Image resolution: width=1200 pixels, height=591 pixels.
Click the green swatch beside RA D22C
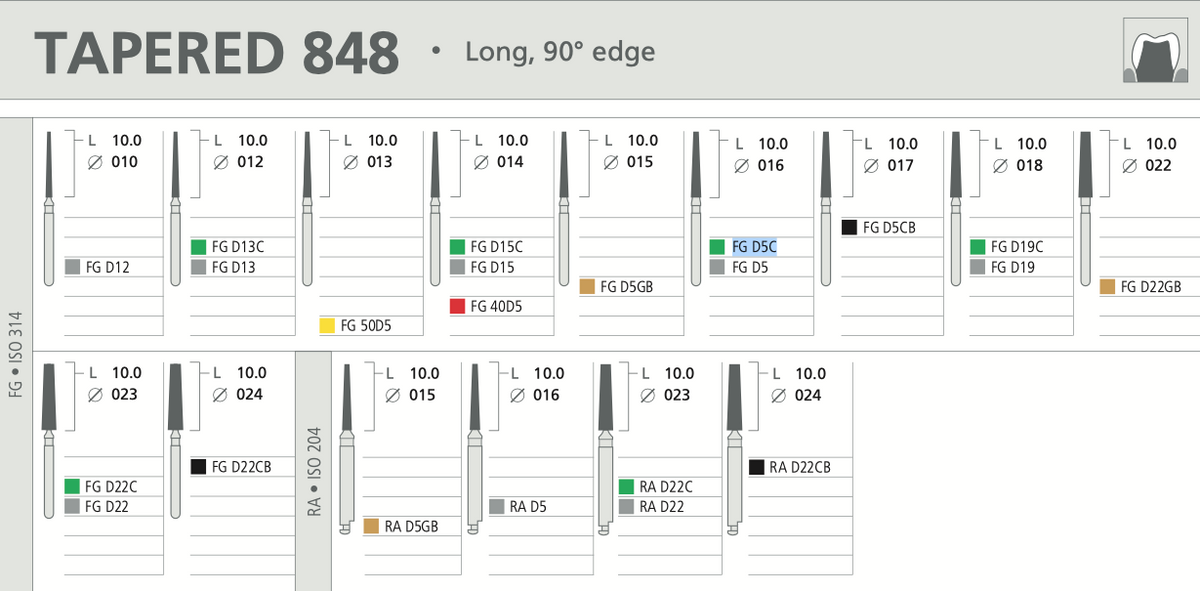[627, 486]
